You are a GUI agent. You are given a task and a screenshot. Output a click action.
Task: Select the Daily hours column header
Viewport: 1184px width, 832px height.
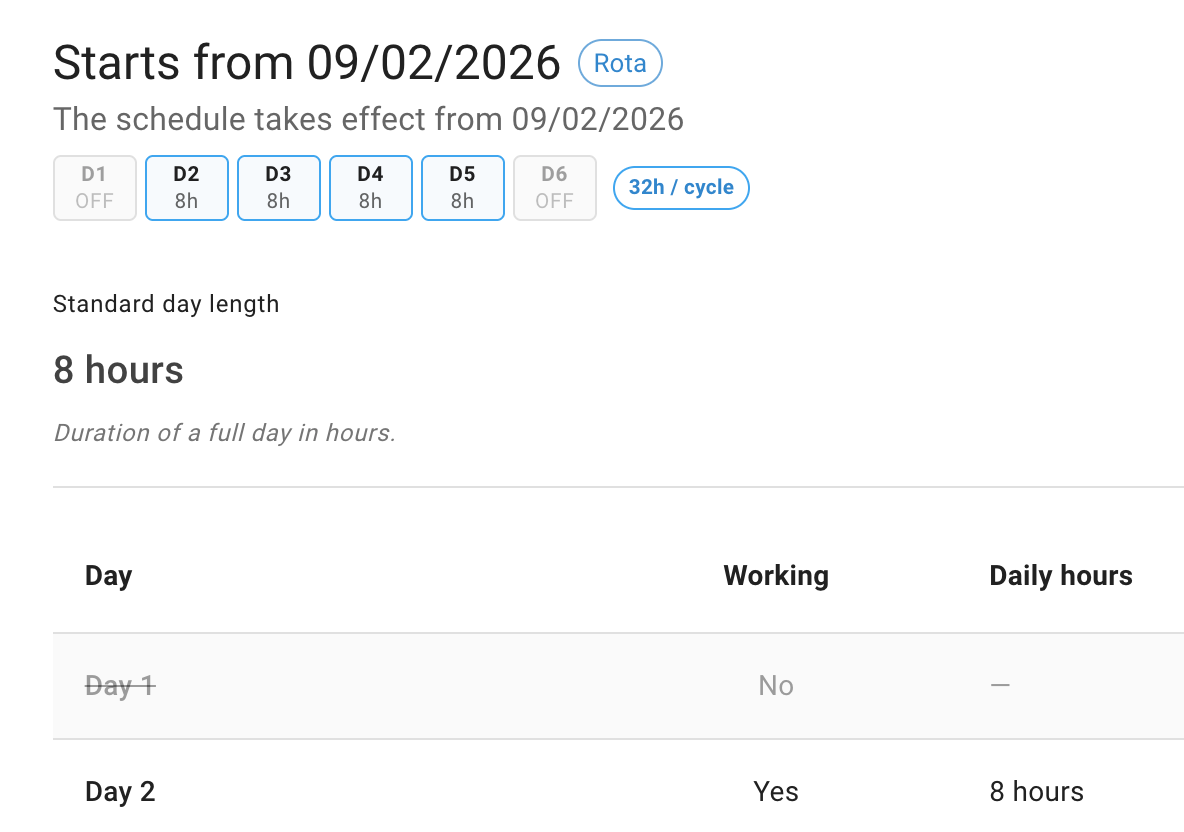[x=1060, y=575]
